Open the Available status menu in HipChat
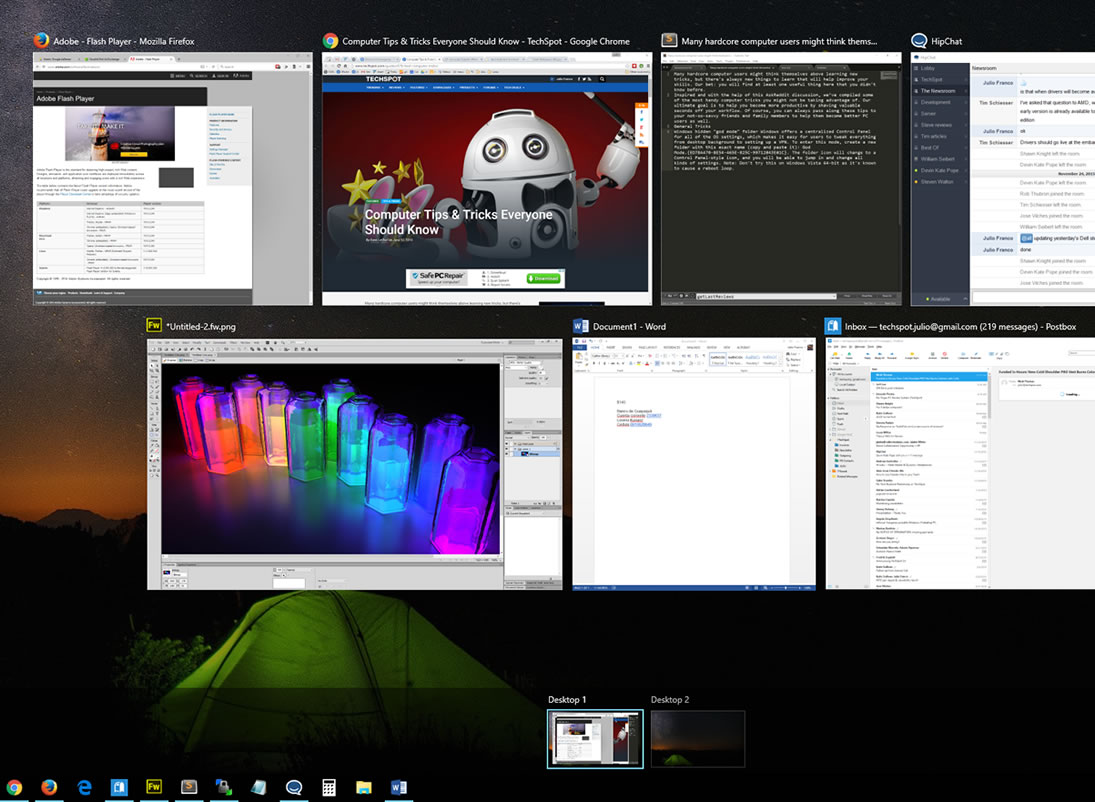Viewport: 1095px width, 802px height. point(940,299)
